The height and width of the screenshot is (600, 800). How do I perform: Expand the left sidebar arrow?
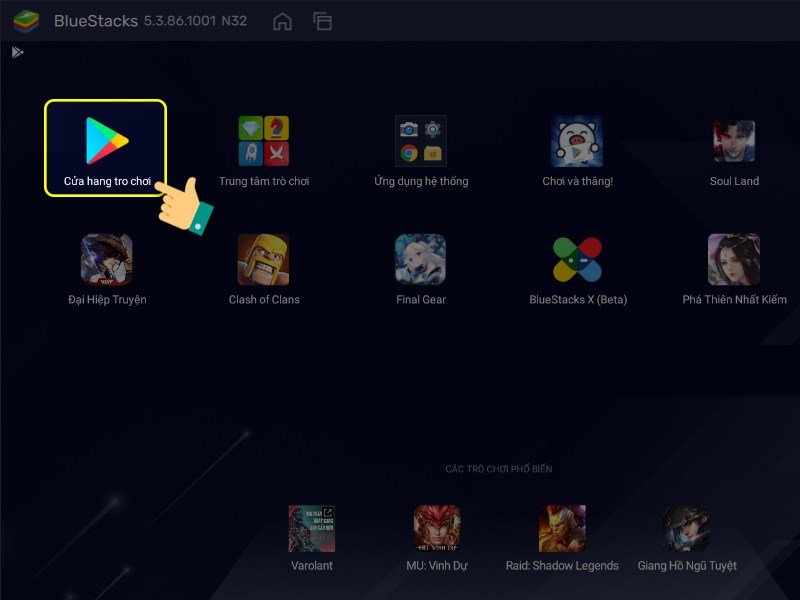17,53
